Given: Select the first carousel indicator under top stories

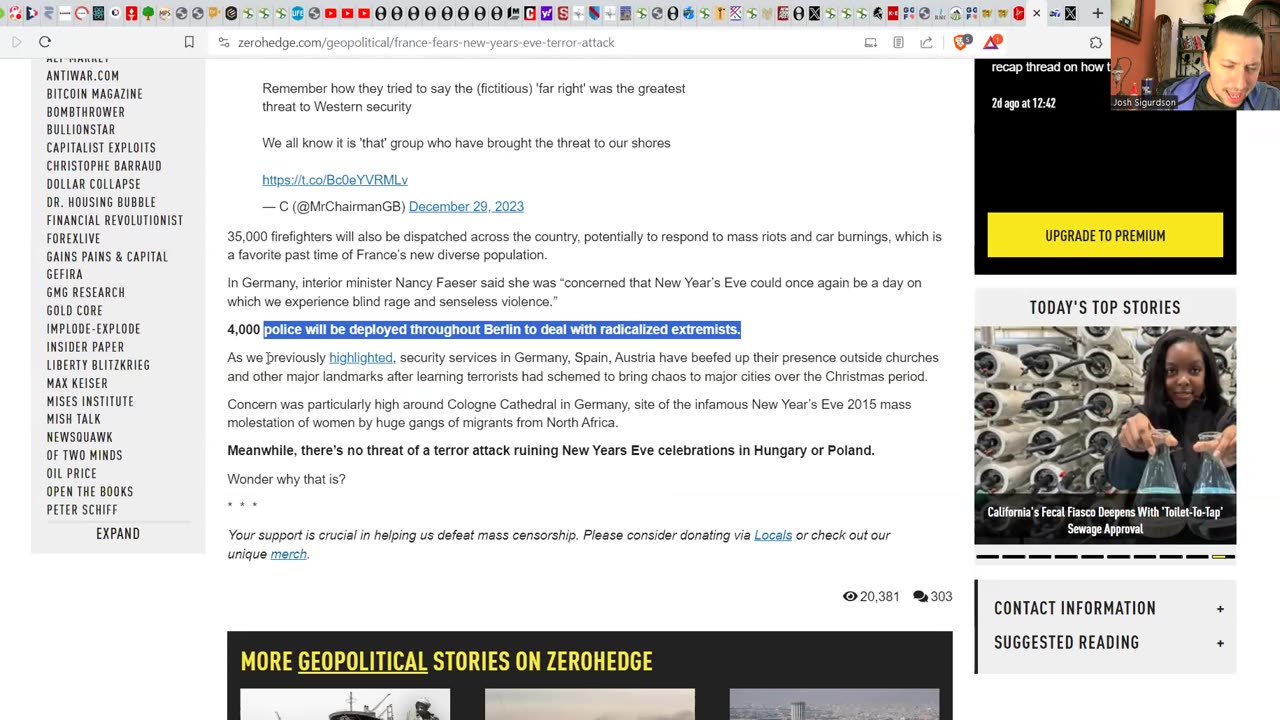Looking at the screenshot, I should tap(987, 557).
